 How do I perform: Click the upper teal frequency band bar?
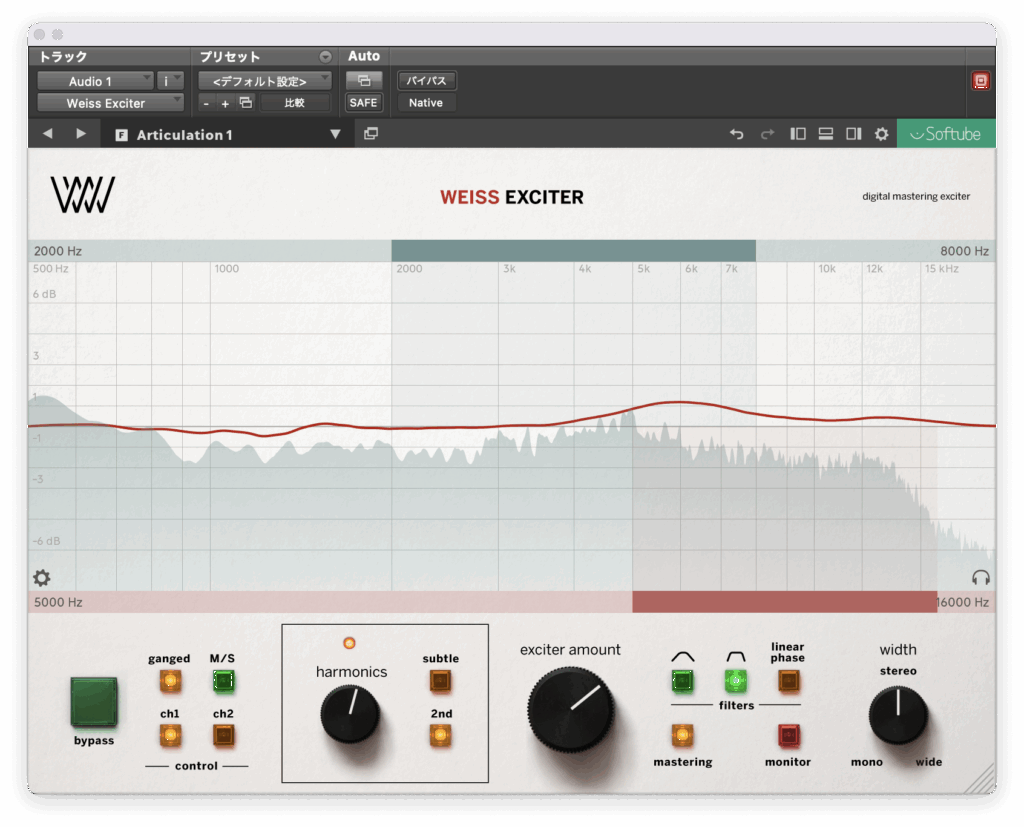(x=573, y=251)
